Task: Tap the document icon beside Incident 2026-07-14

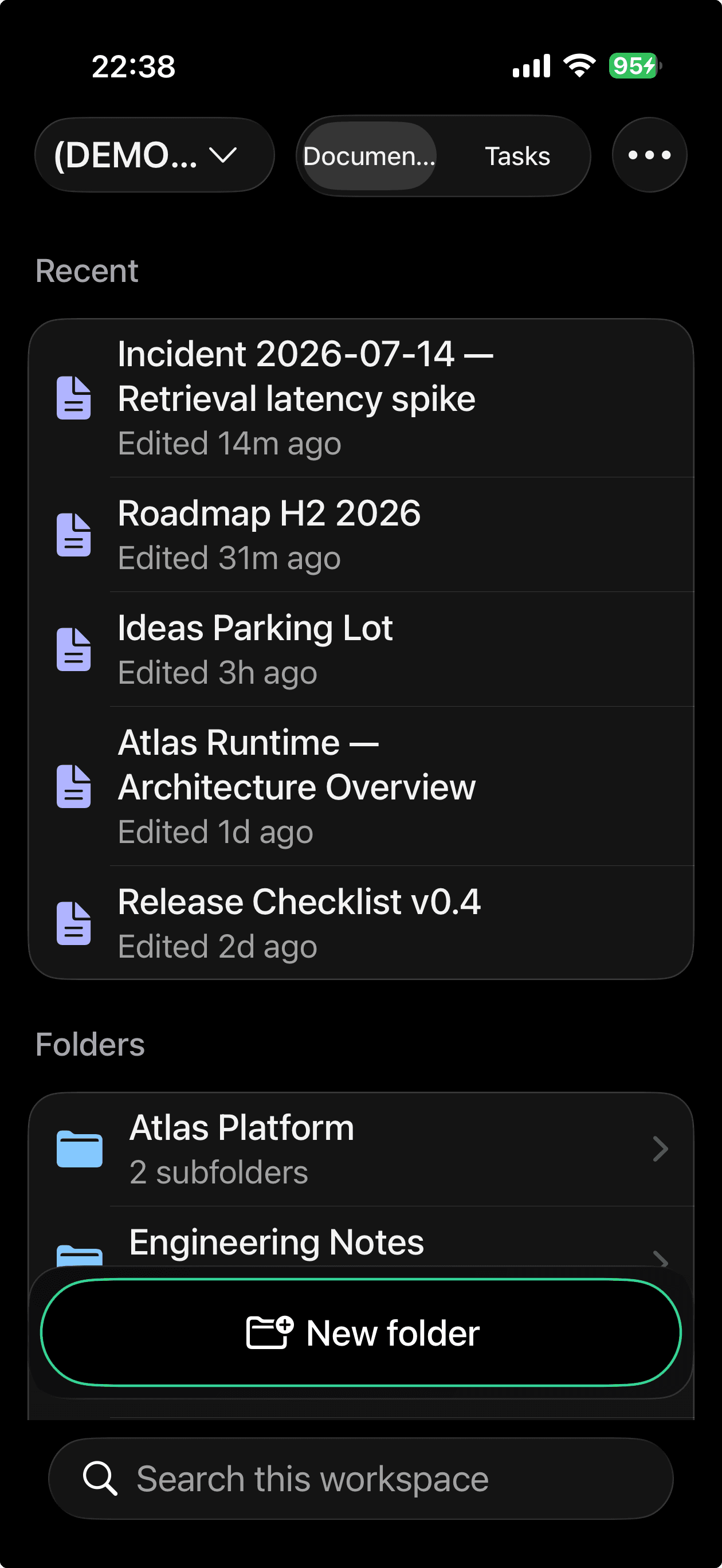Action: 74,398
